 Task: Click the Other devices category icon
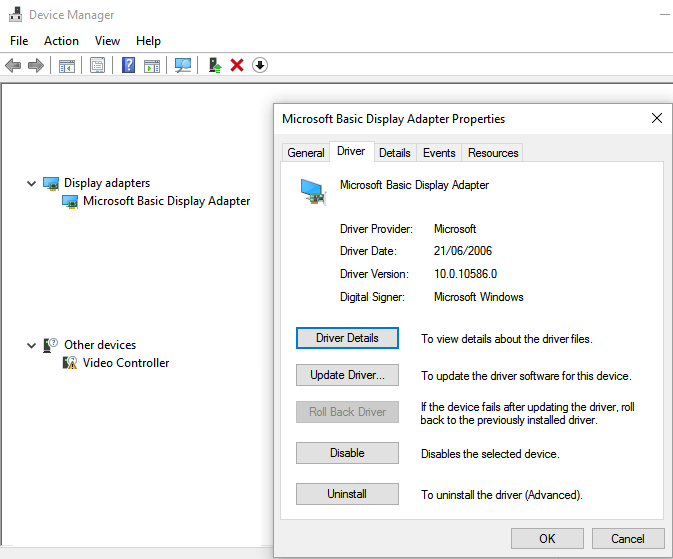[50, 345]
